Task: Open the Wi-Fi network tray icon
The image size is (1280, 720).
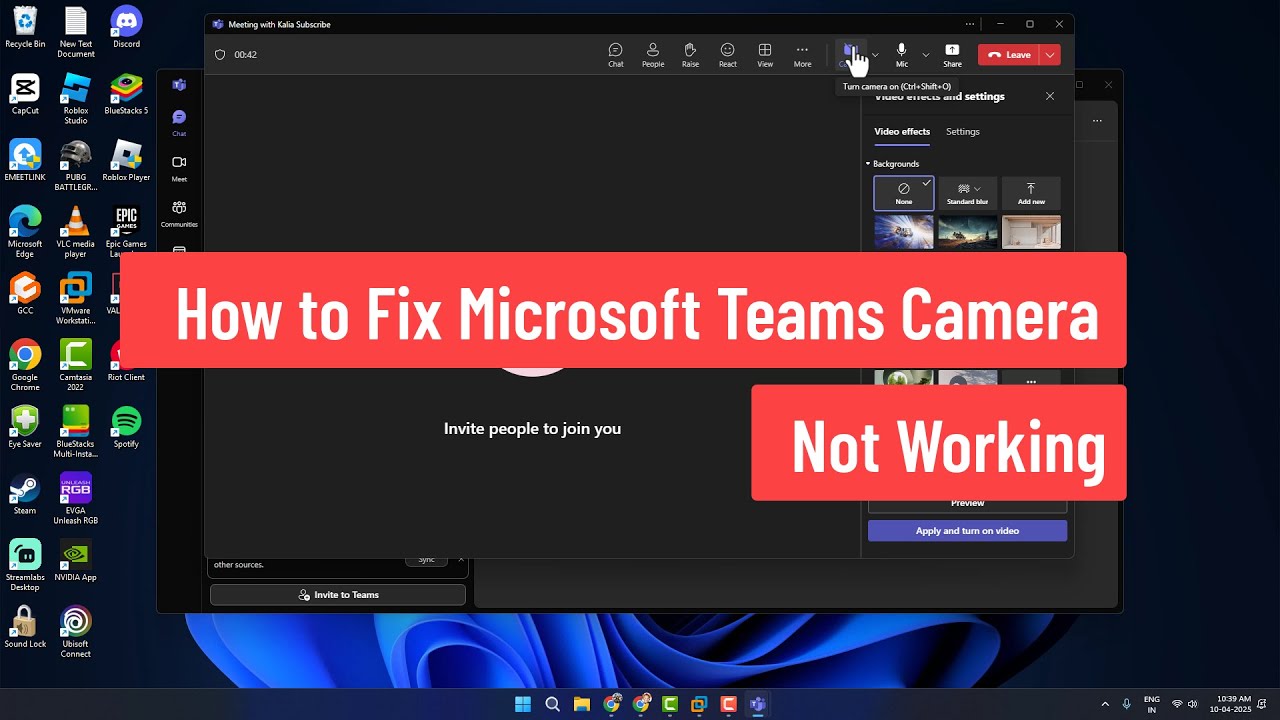Action: point(1177,704)
